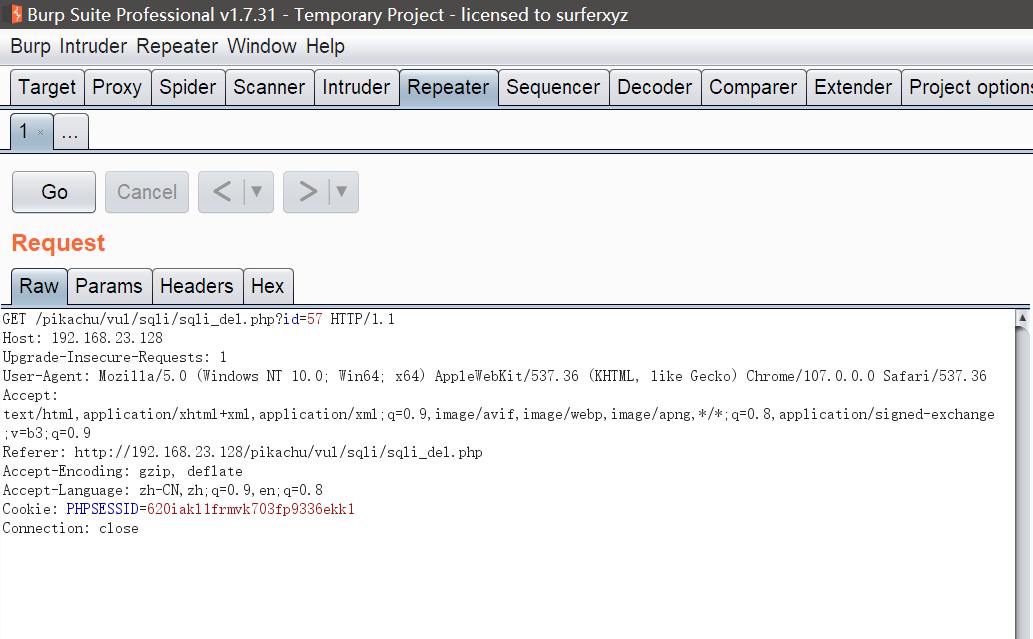Add a new repeater tab with the ... tab
The width and height of the screenshot is (1033, 639).
(x=71, y=132)
